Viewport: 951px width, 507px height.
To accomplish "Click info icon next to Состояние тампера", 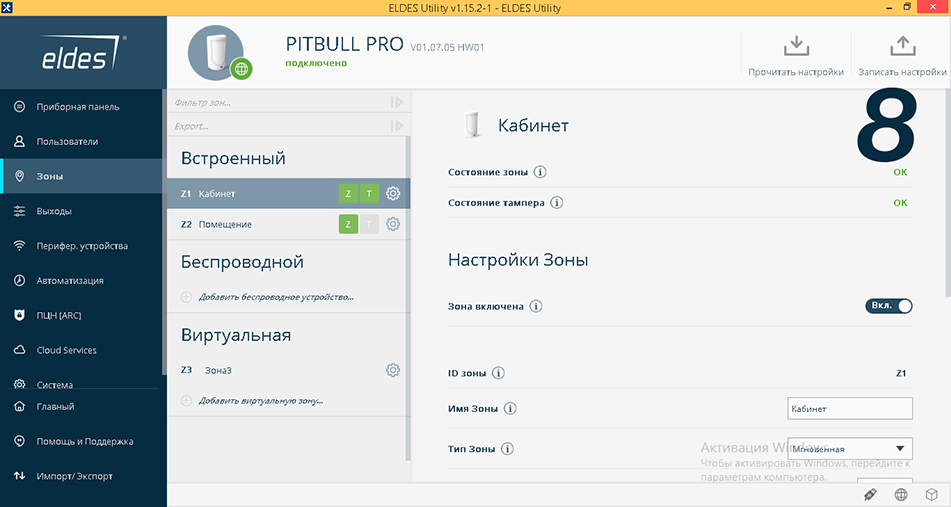I will coord(556,203).
